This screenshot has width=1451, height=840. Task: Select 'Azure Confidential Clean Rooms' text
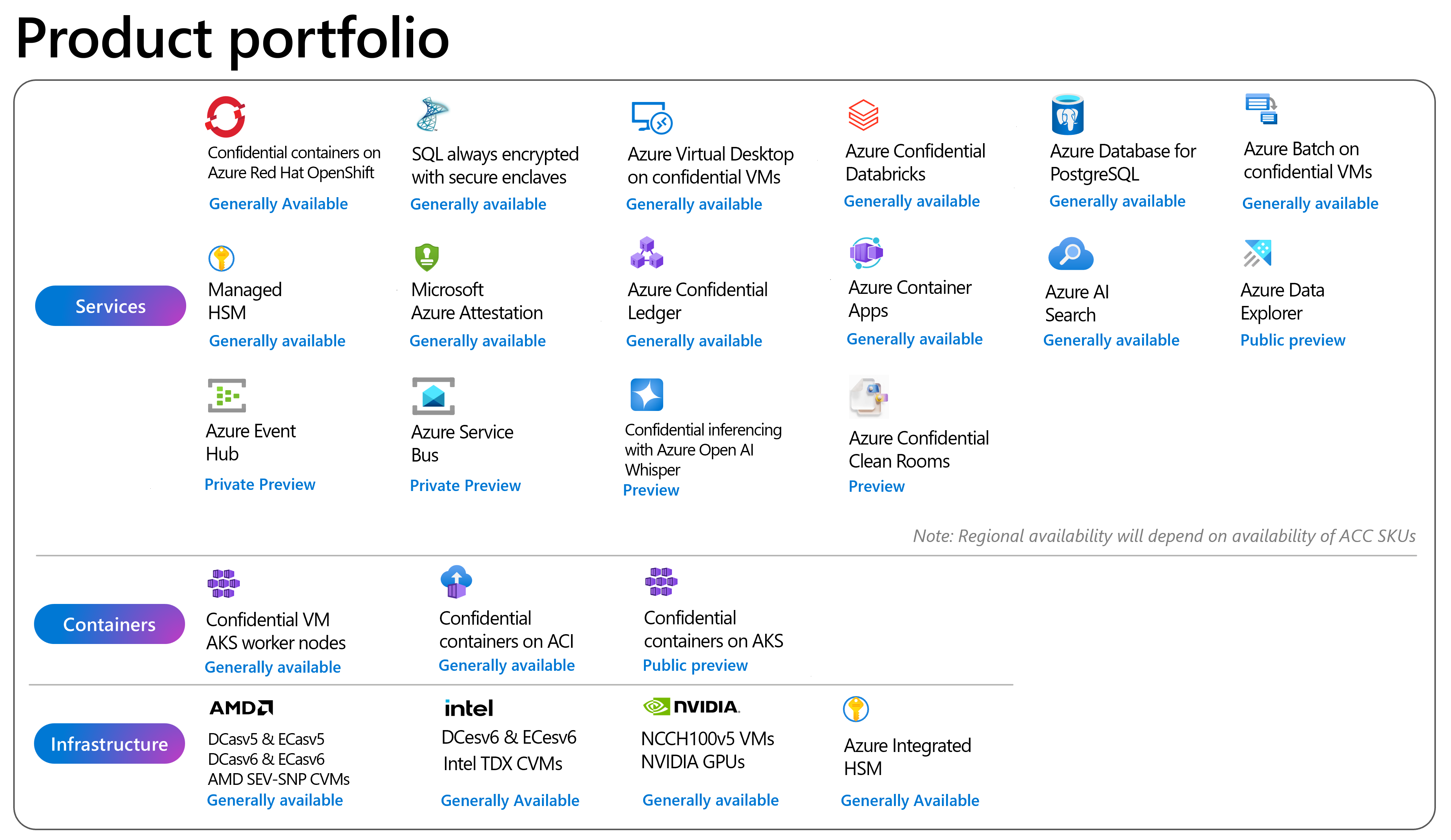coord(918,450)
